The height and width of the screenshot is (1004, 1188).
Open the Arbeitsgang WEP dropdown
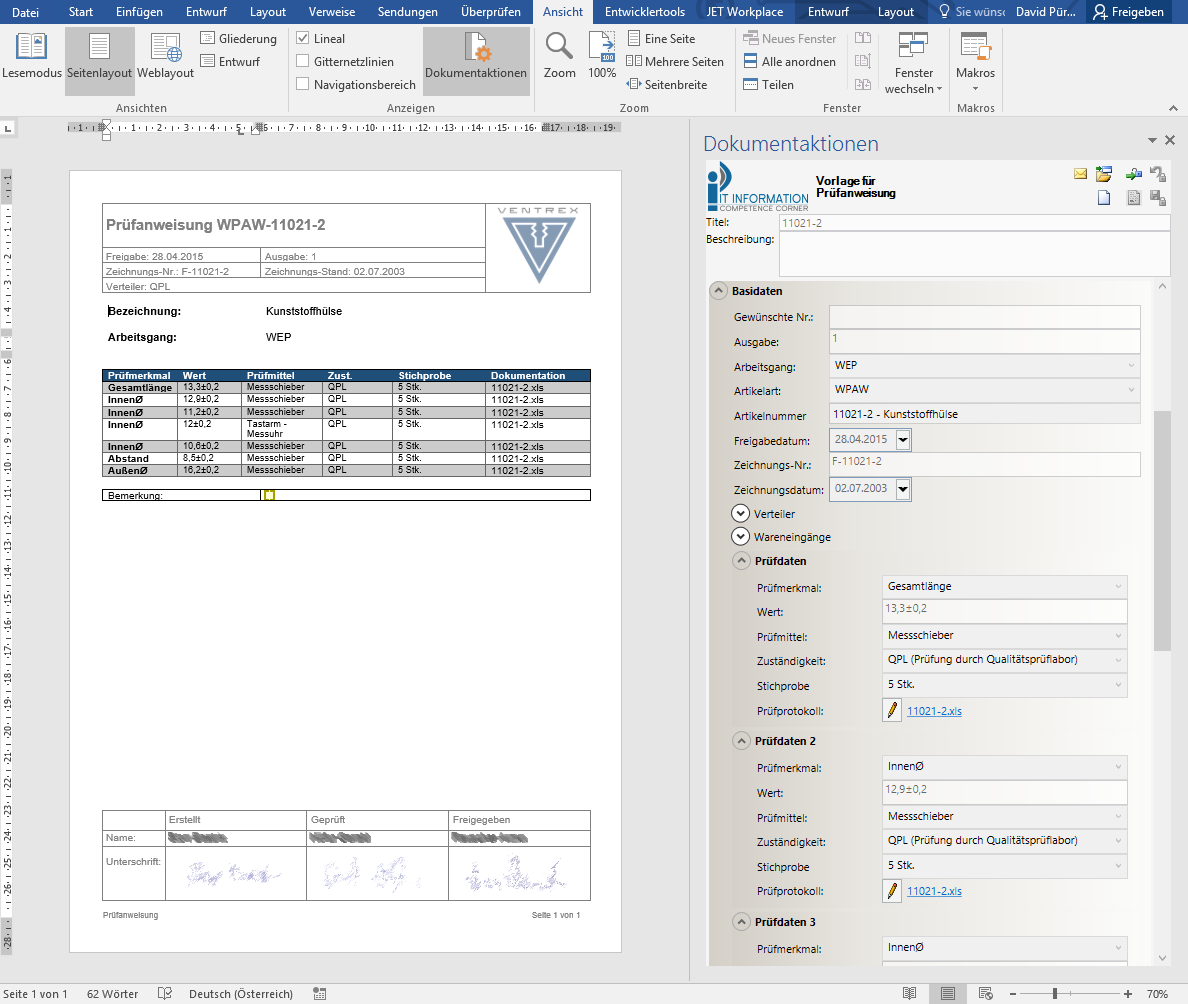[x=1131, y=365]
